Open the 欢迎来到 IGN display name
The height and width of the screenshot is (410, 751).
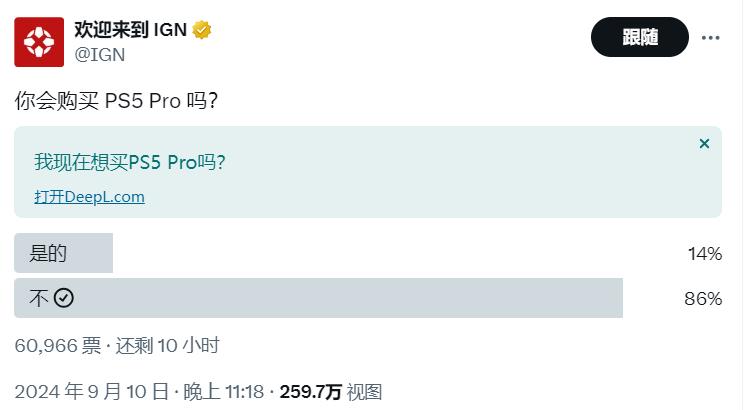pyautogui.click(x=130, y=30)
